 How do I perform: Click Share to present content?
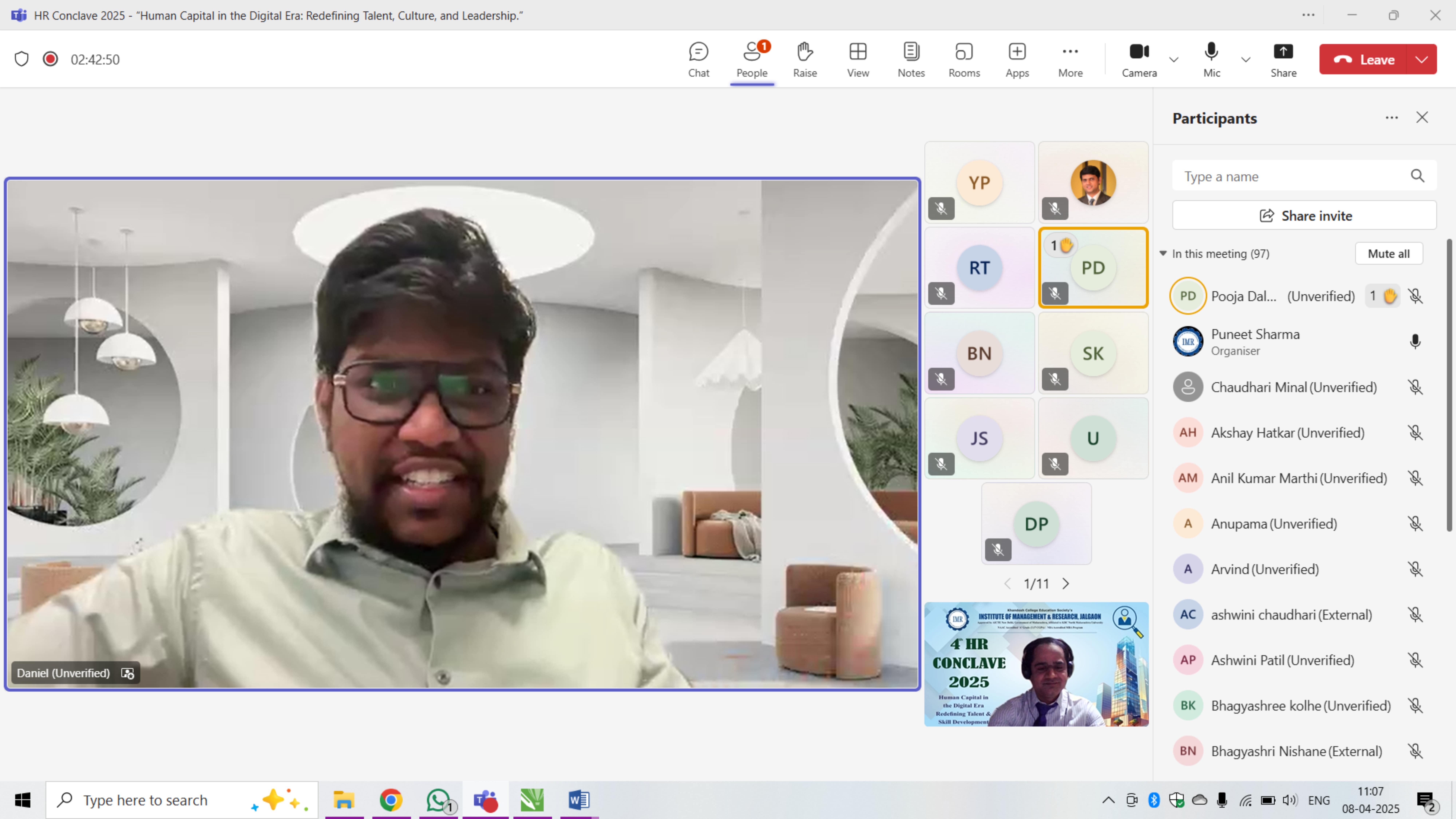pyautogui.click(x=1284, y=59)
